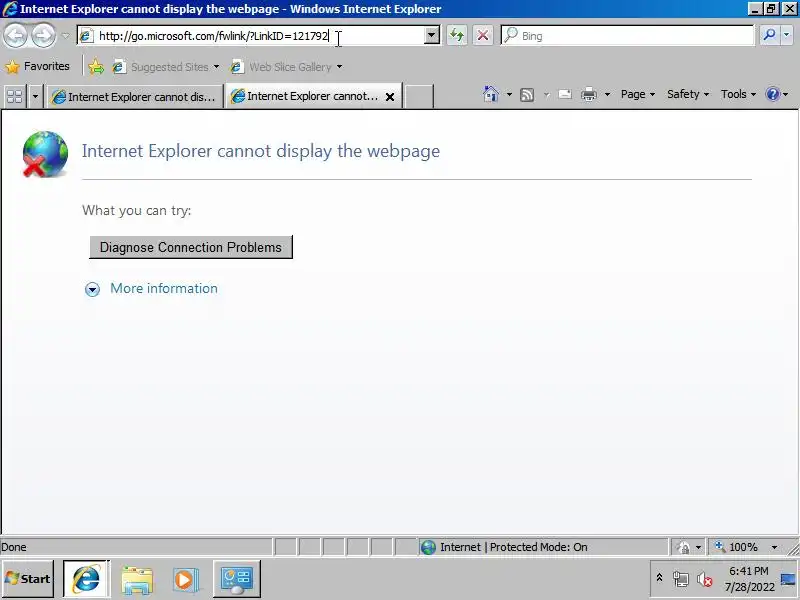
Task: Click the Refresh page icon
Action: pyautogui.click(x=457, y=36)
